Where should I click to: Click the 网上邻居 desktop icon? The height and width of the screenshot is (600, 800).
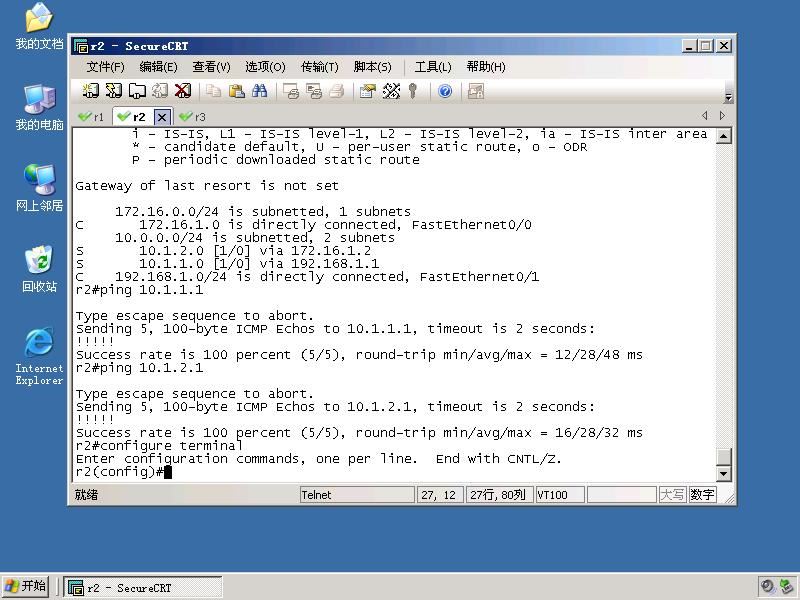pyautogui.click(x=39, y=188)
